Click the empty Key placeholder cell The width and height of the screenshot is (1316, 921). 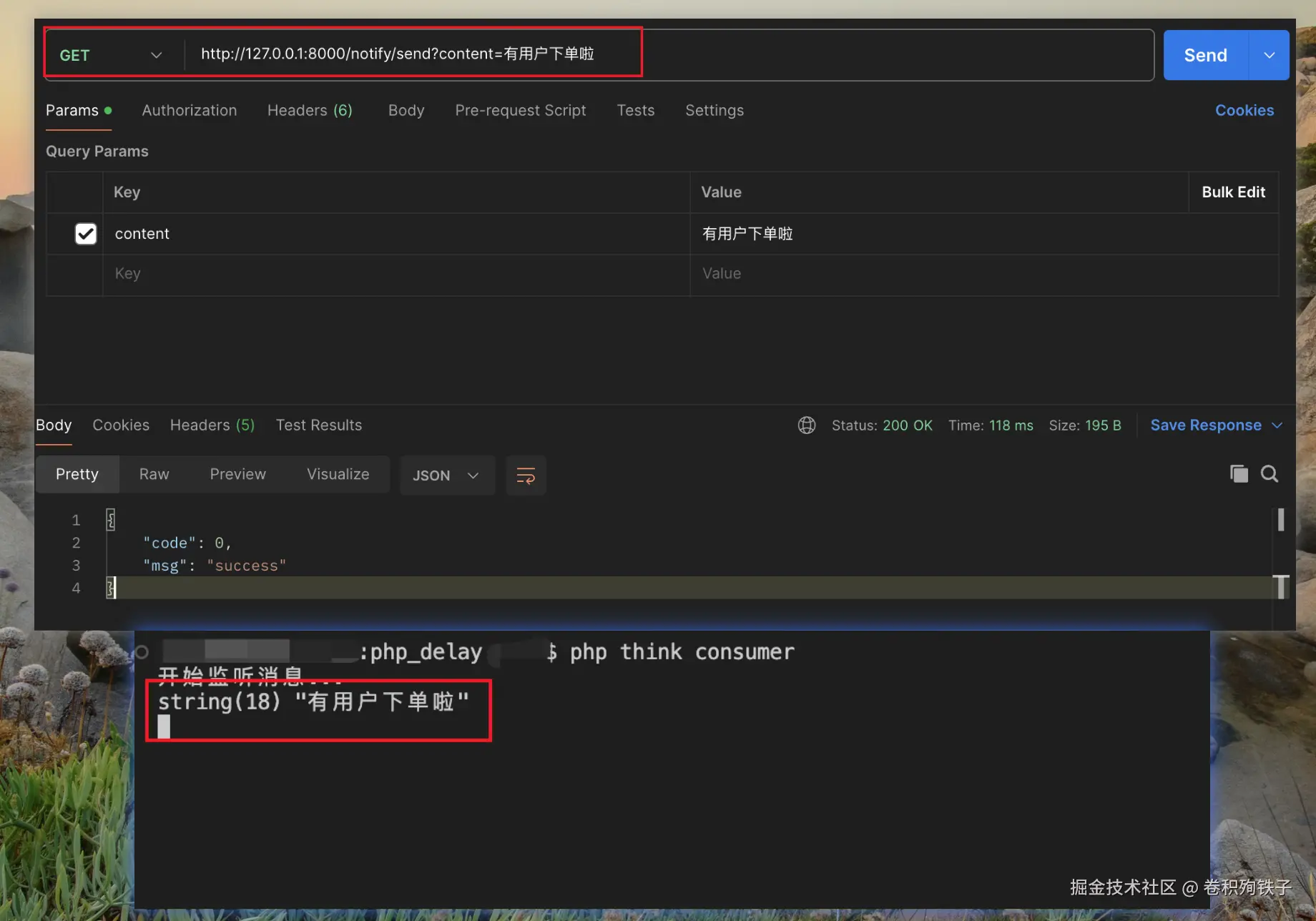point(396,275)
